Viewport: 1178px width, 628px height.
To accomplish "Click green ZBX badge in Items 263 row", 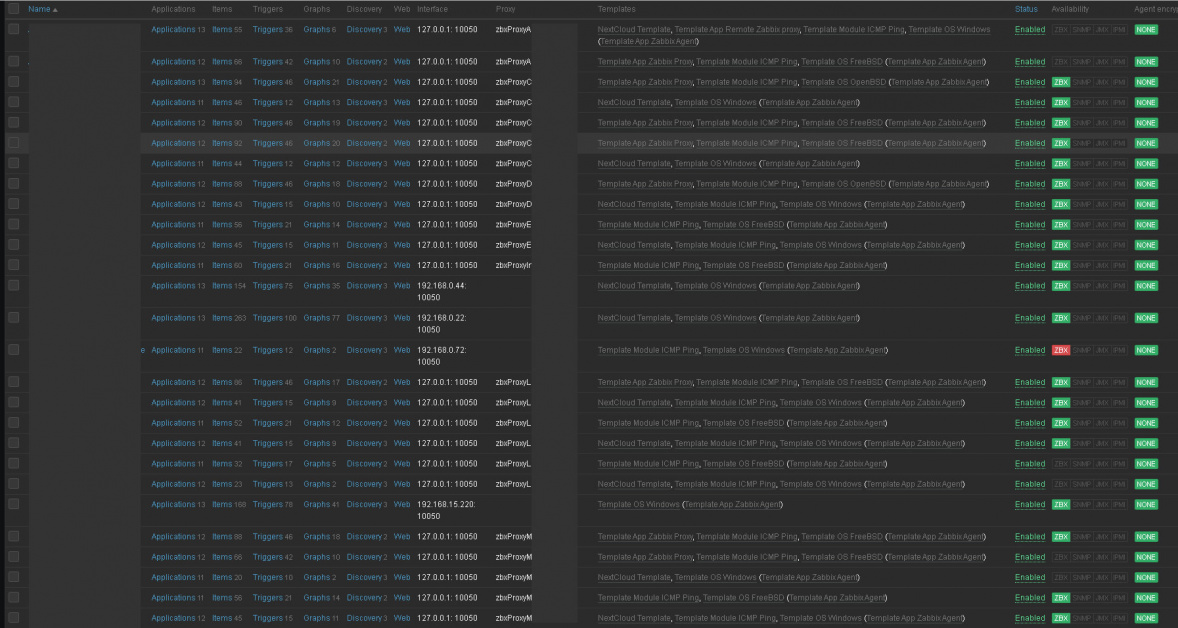I will click(x=1061, y=318).
